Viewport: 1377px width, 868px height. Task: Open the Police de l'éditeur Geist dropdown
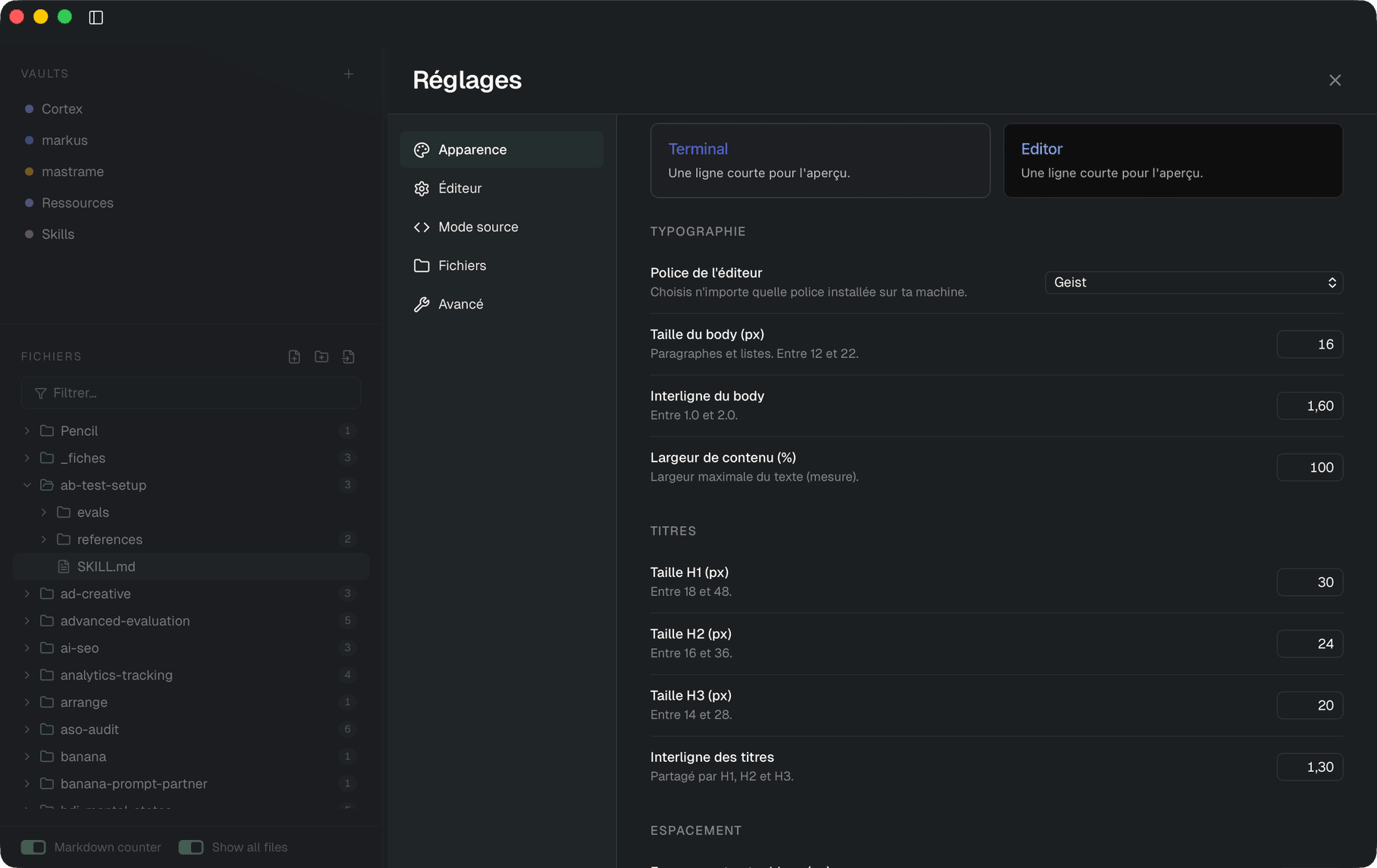1194,282
